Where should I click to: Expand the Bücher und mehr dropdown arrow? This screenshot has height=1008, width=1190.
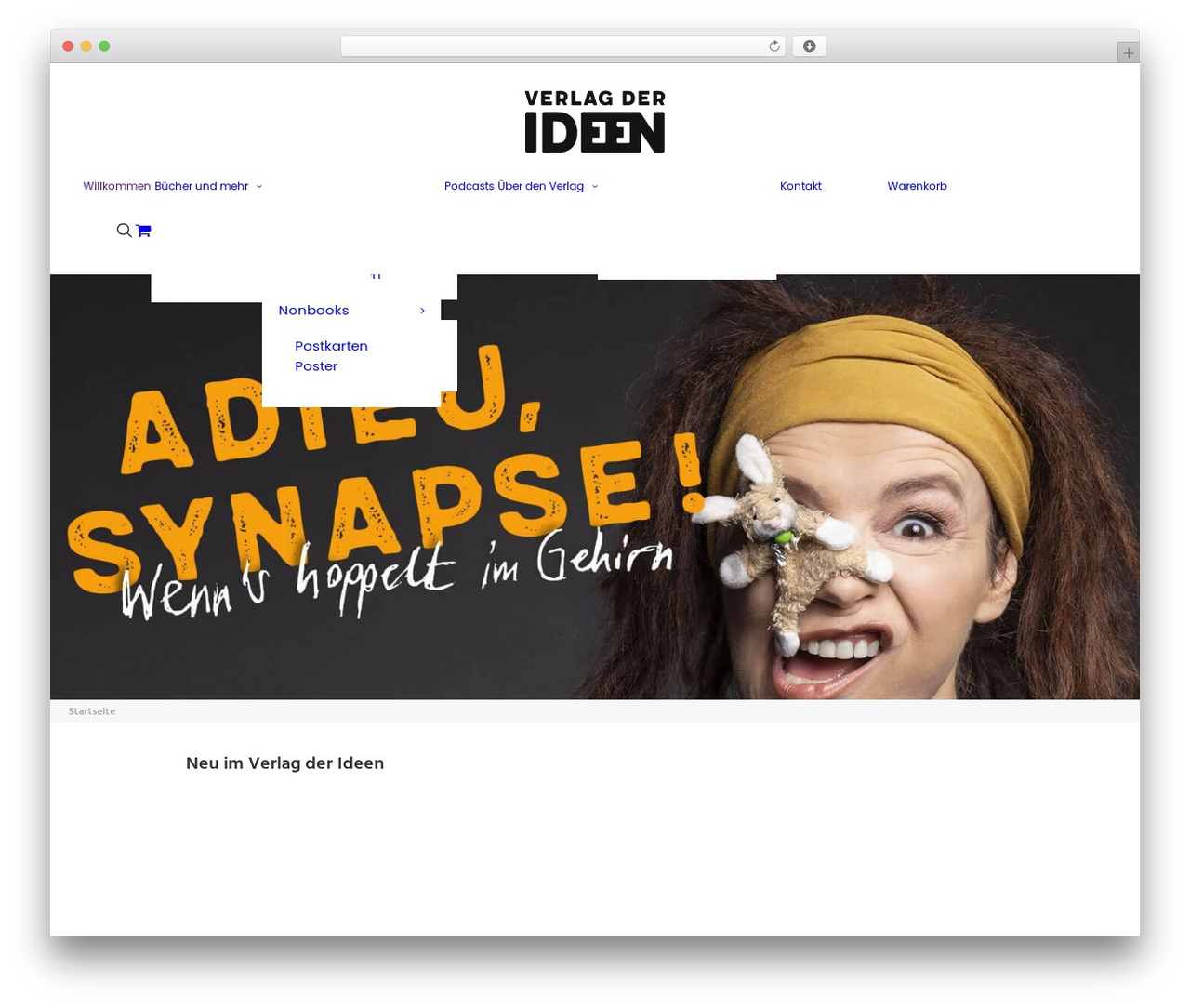point(259,187)
